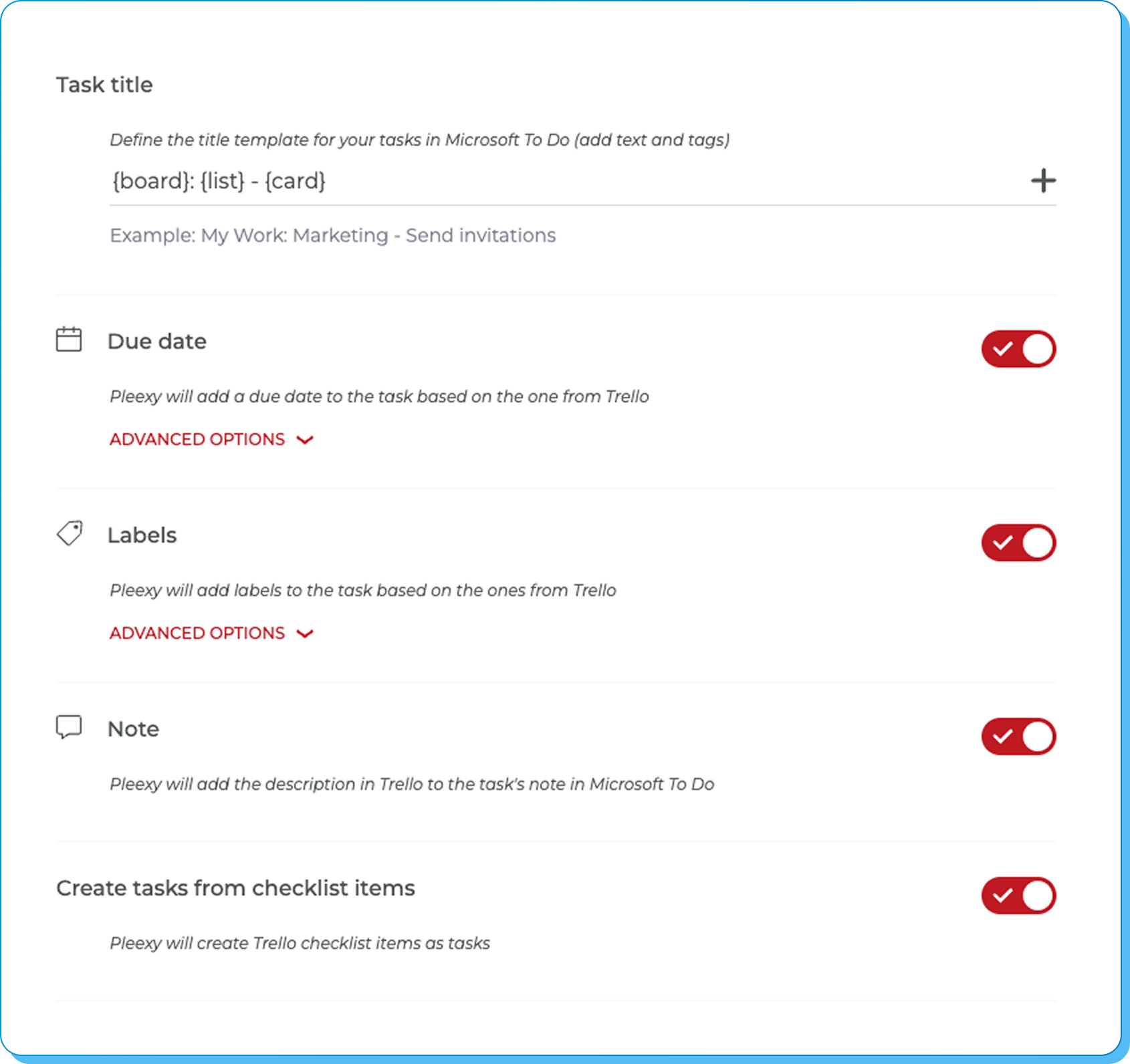The width and height of the screenshot is (1130, 1064).
Task: Click the calendar icon next to Due date
Action: 69,340
